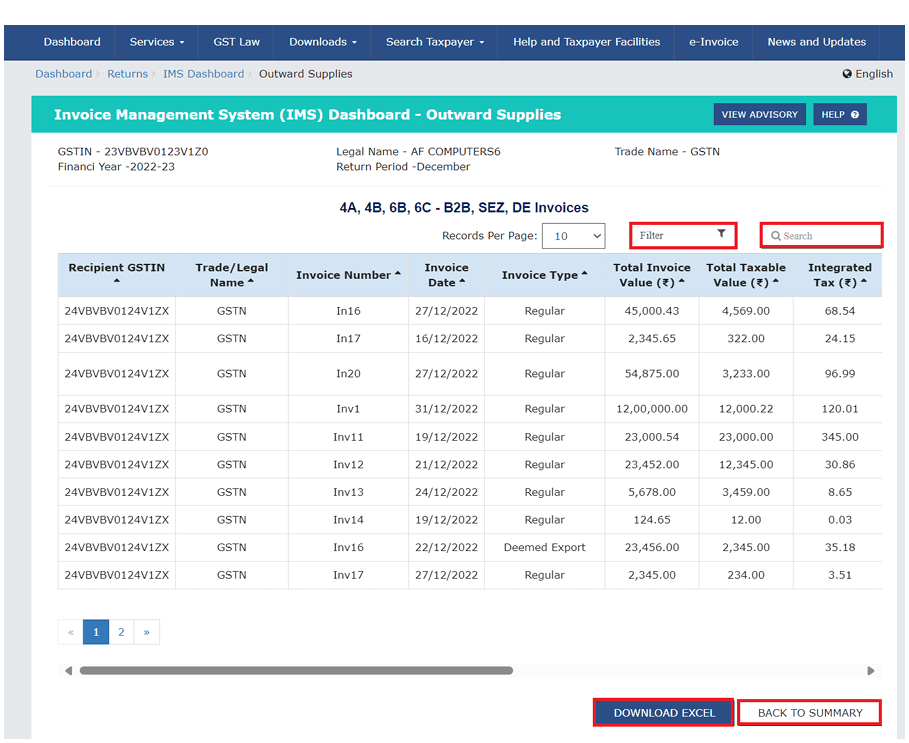The height and width of the screenshot is (743, 909).
Task: Open News and Updates
Action: tap(816, 42)
